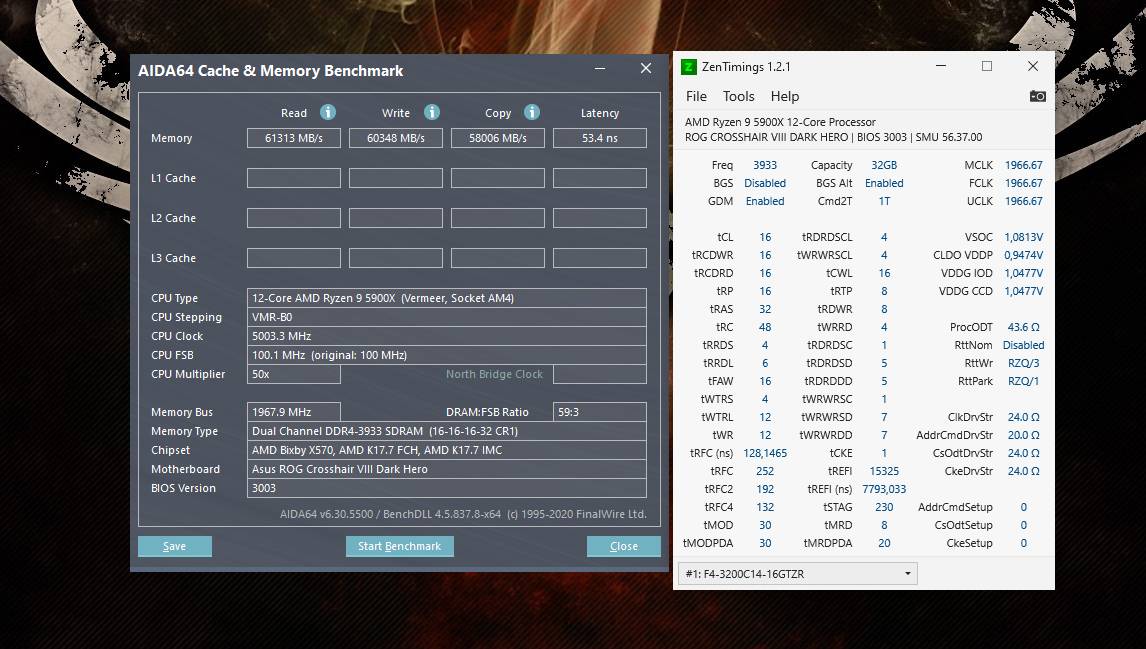Click tREFI (ns) value 7793,033
This screenshot has width=1146, height=649.
884,489
